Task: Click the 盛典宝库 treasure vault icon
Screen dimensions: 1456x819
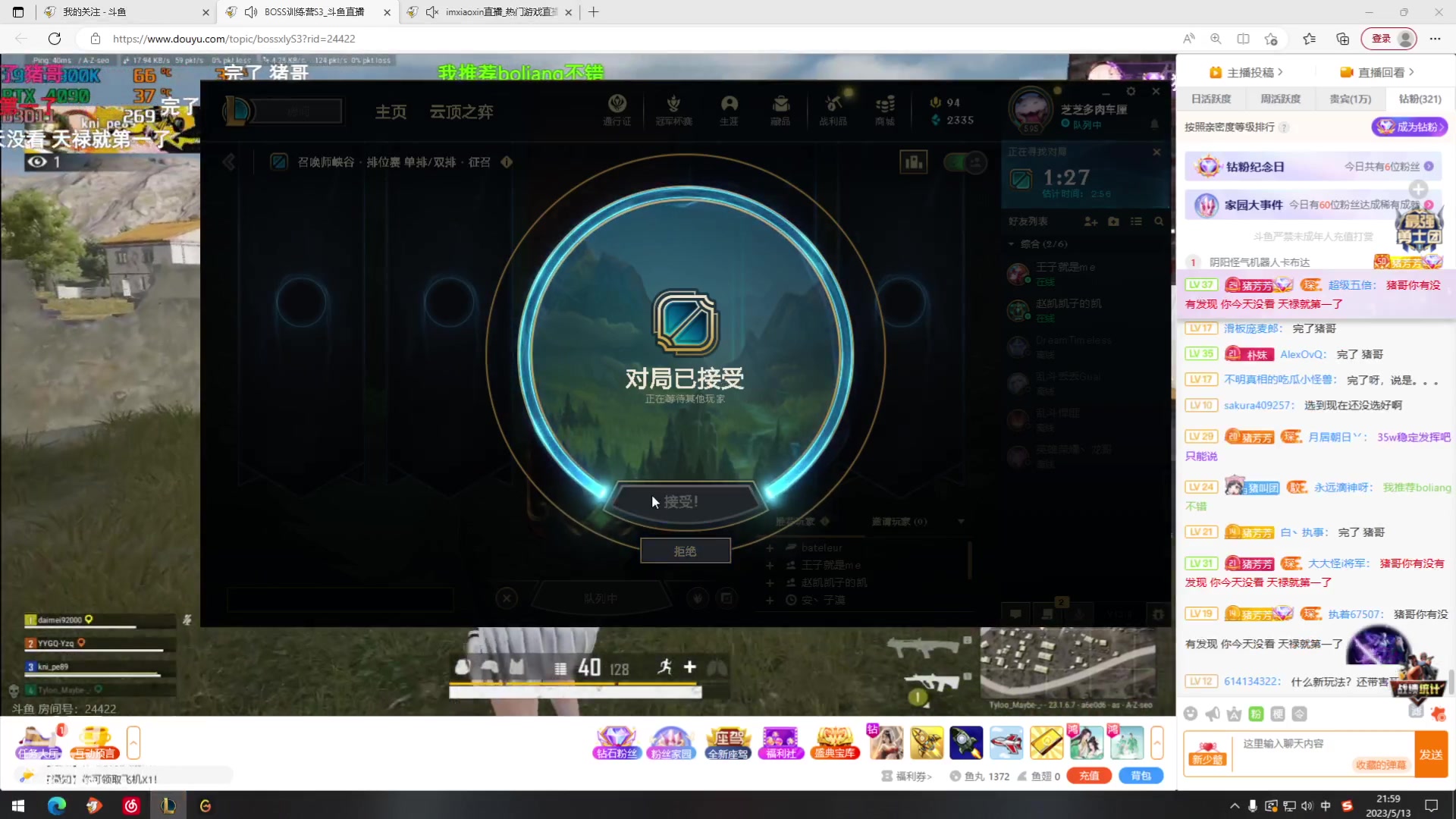Action: point(834,742)
